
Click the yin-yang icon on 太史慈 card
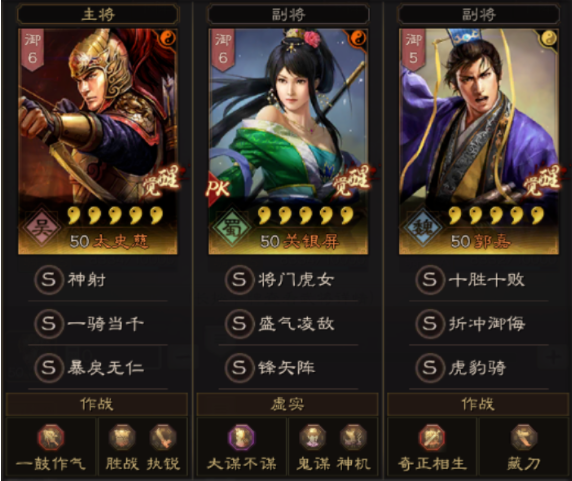pyautogui.click(x=167, y=38)
